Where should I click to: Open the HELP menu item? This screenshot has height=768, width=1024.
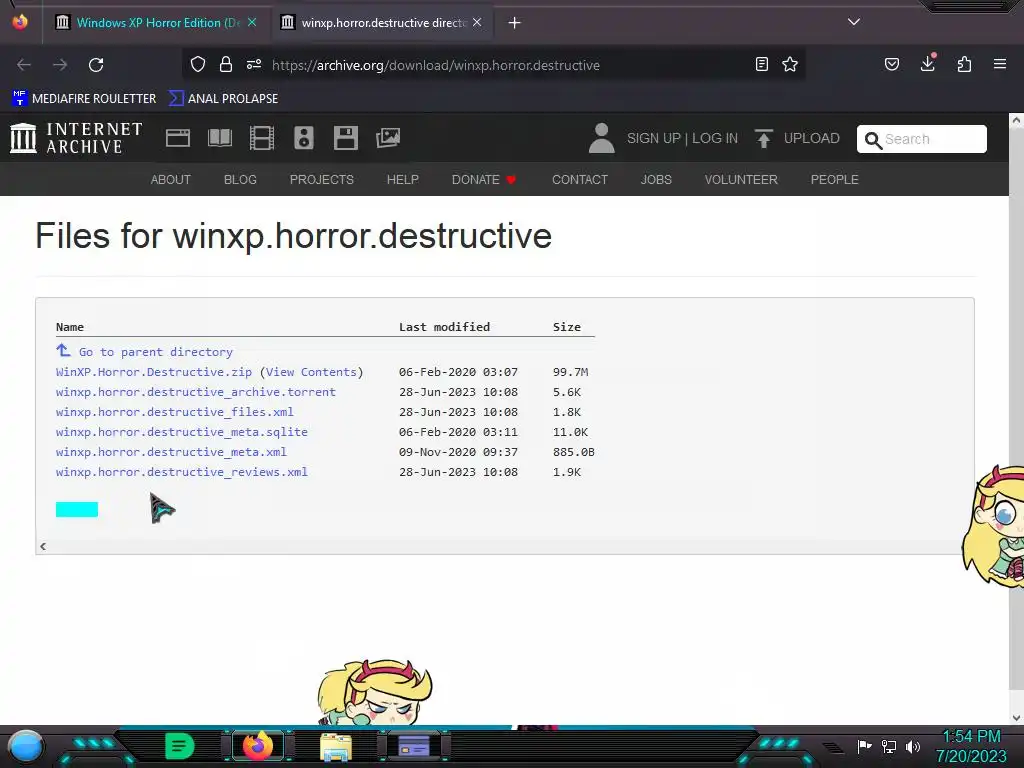click(403, 180)
